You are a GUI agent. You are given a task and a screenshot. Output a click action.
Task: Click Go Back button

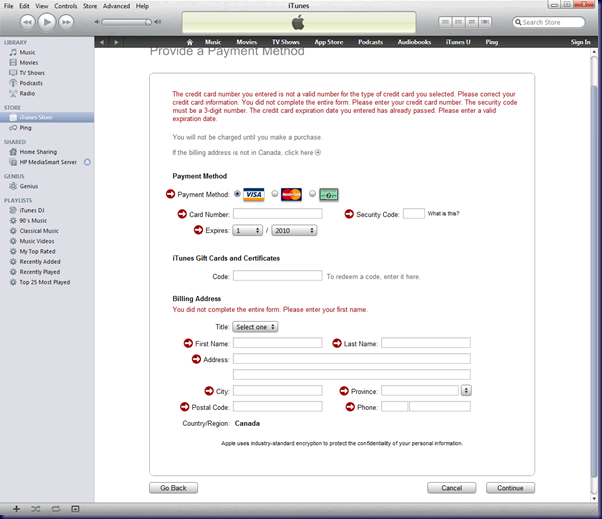(174, 488)
